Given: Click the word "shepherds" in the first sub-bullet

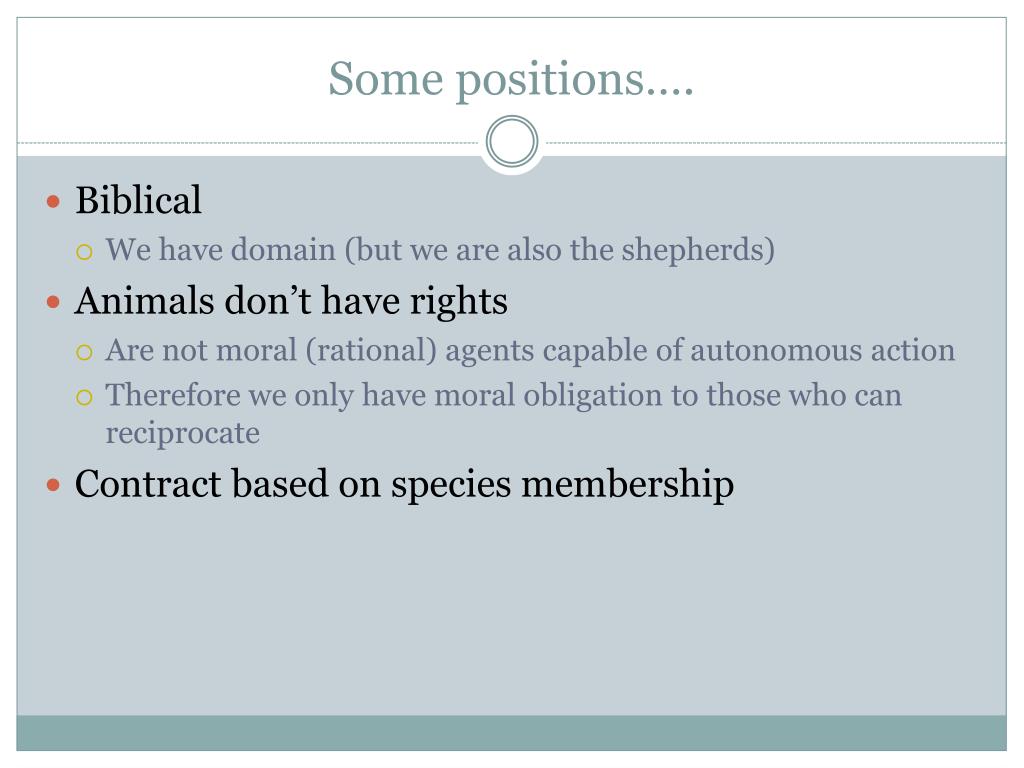Looking at the screenshot, I should (692, 250).
